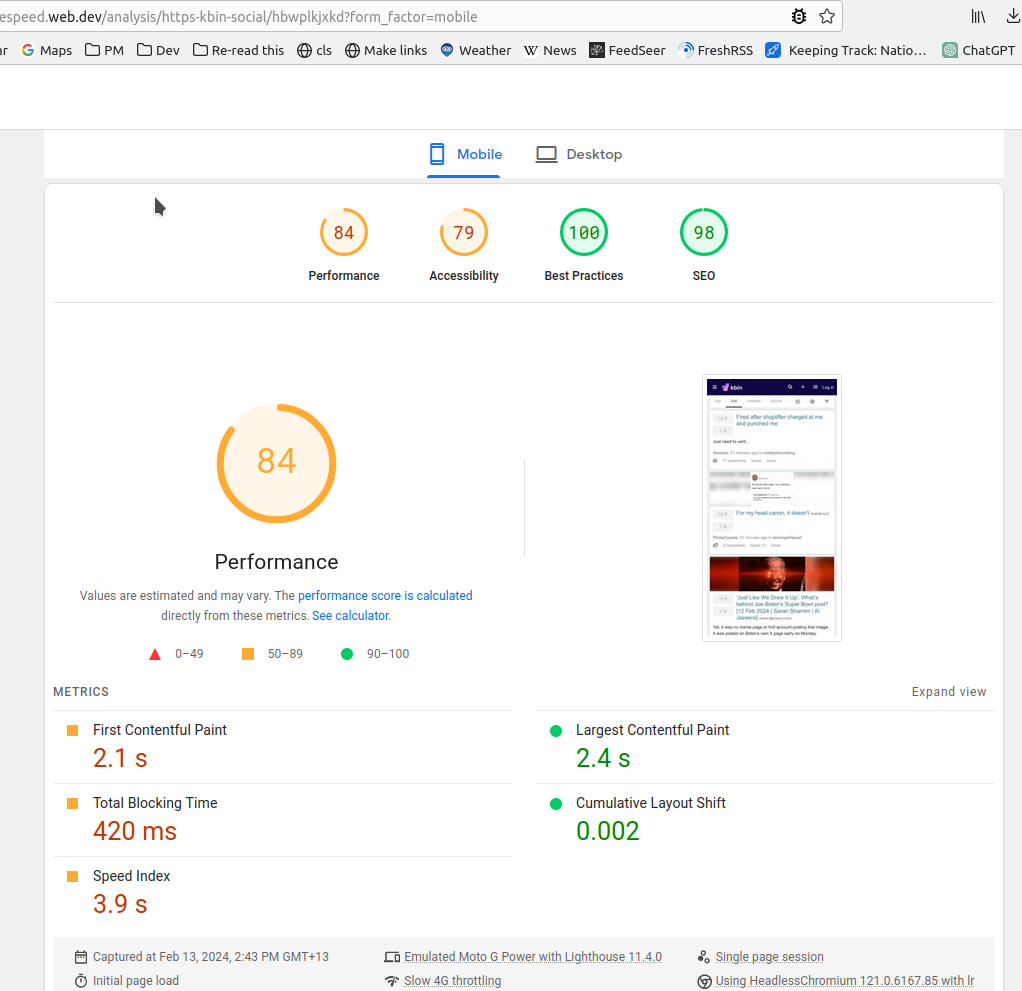Screen dimensions: 1022x991
Task: Open the Firefox library icon
Action: (x=979, y=16)
